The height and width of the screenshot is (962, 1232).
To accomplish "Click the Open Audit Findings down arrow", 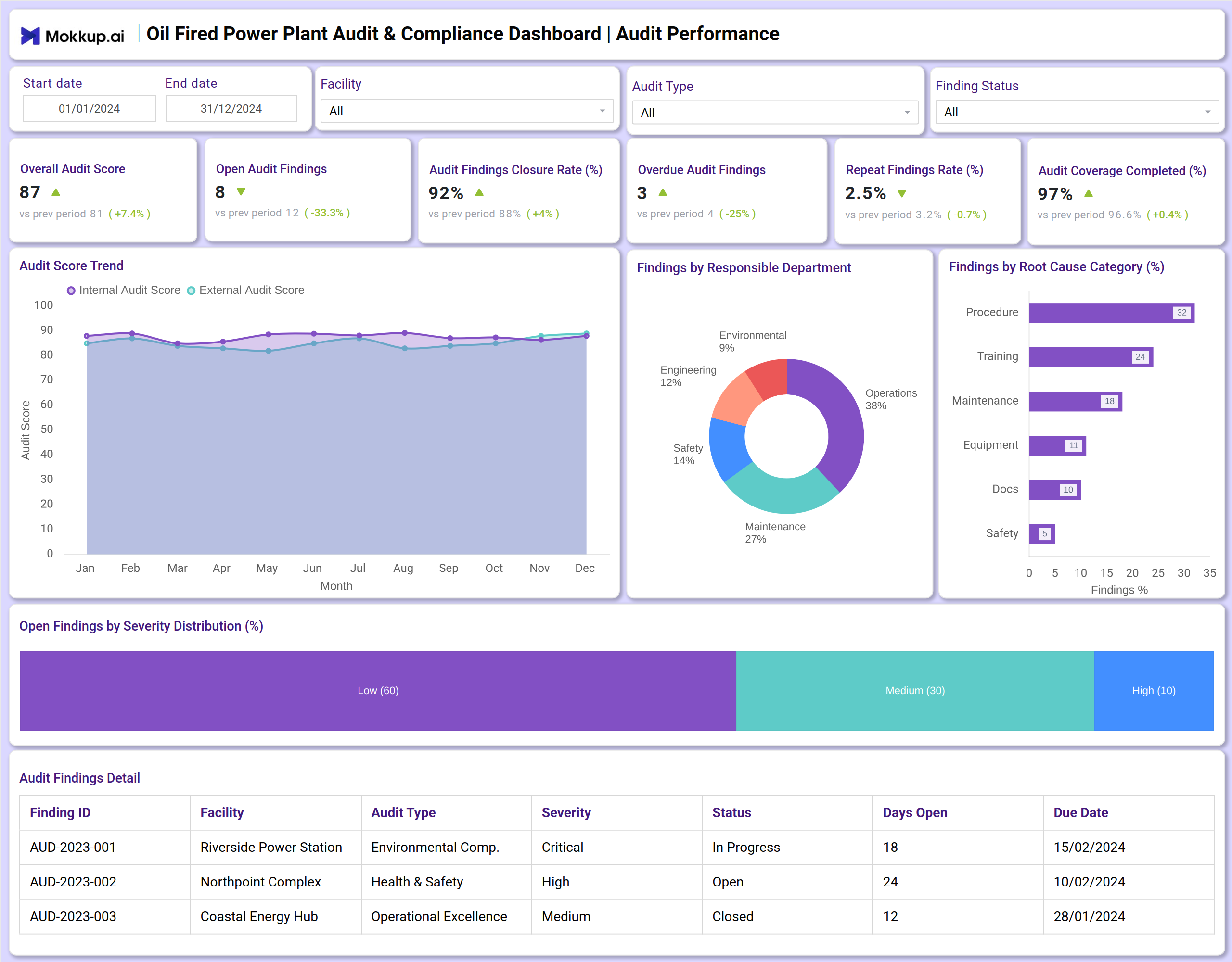I will point(241,192).
